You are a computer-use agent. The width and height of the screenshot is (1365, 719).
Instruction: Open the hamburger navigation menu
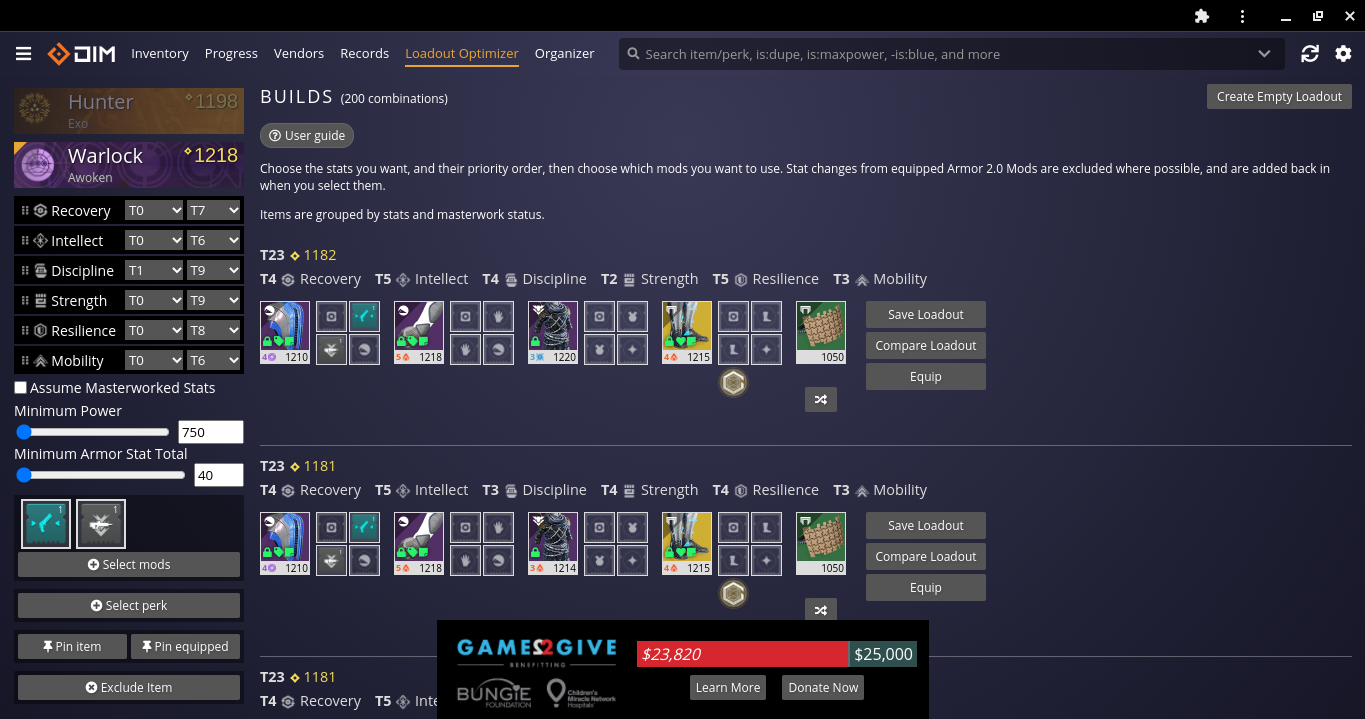pyautogui.click(x=22, y=54)
